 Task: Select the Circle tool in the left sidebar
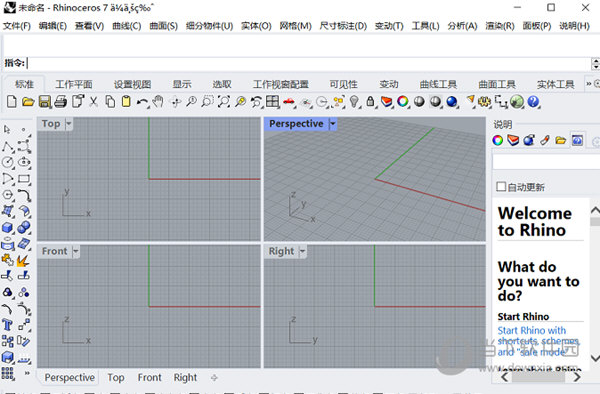click(8, 162)
